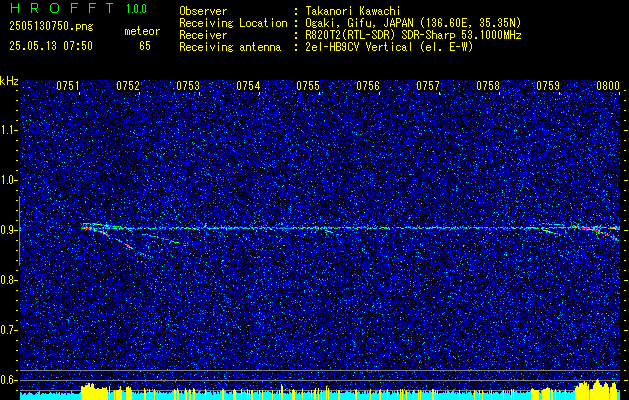The width and height of the screenshot is (629, 400).
Task: Click the Observer field label
Action: pyautogui.click(x=203, y=11)
